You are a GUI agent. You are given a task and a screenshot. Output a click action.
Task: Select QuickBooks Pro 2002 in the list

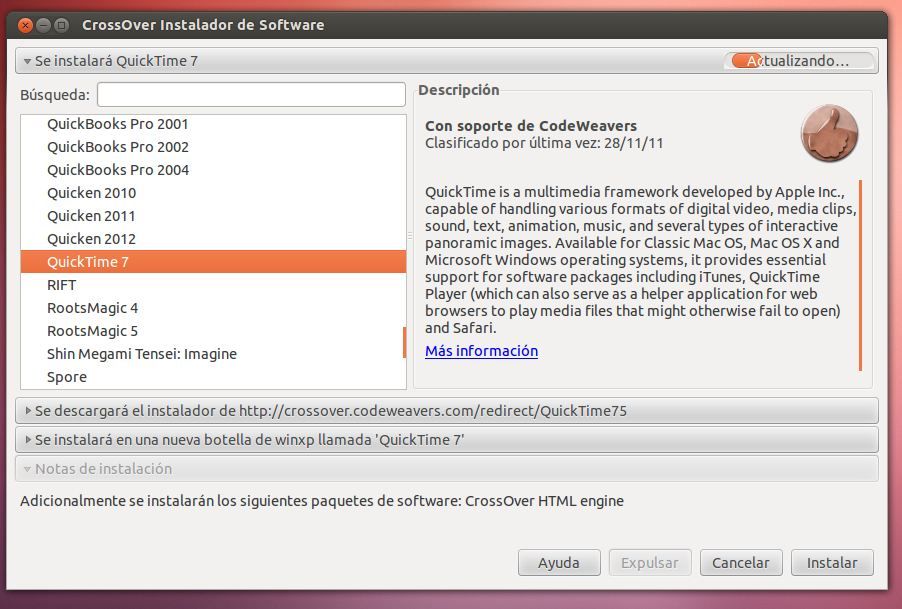(x=213, y=147)
